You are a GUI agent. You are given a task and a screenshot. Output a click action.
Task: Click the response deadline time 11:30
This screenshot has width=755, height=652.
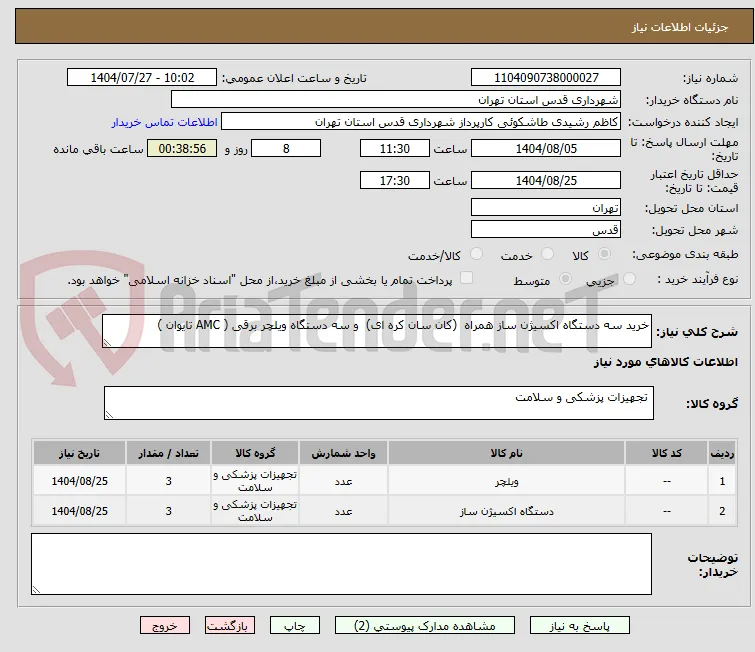coord(395,148)
